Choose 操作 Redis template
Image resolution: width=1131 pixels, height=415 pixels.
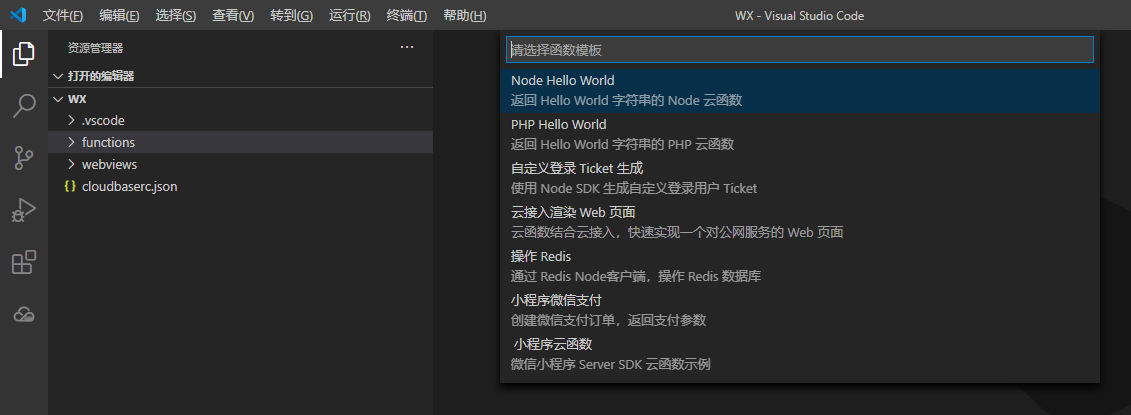click(800, 266)
